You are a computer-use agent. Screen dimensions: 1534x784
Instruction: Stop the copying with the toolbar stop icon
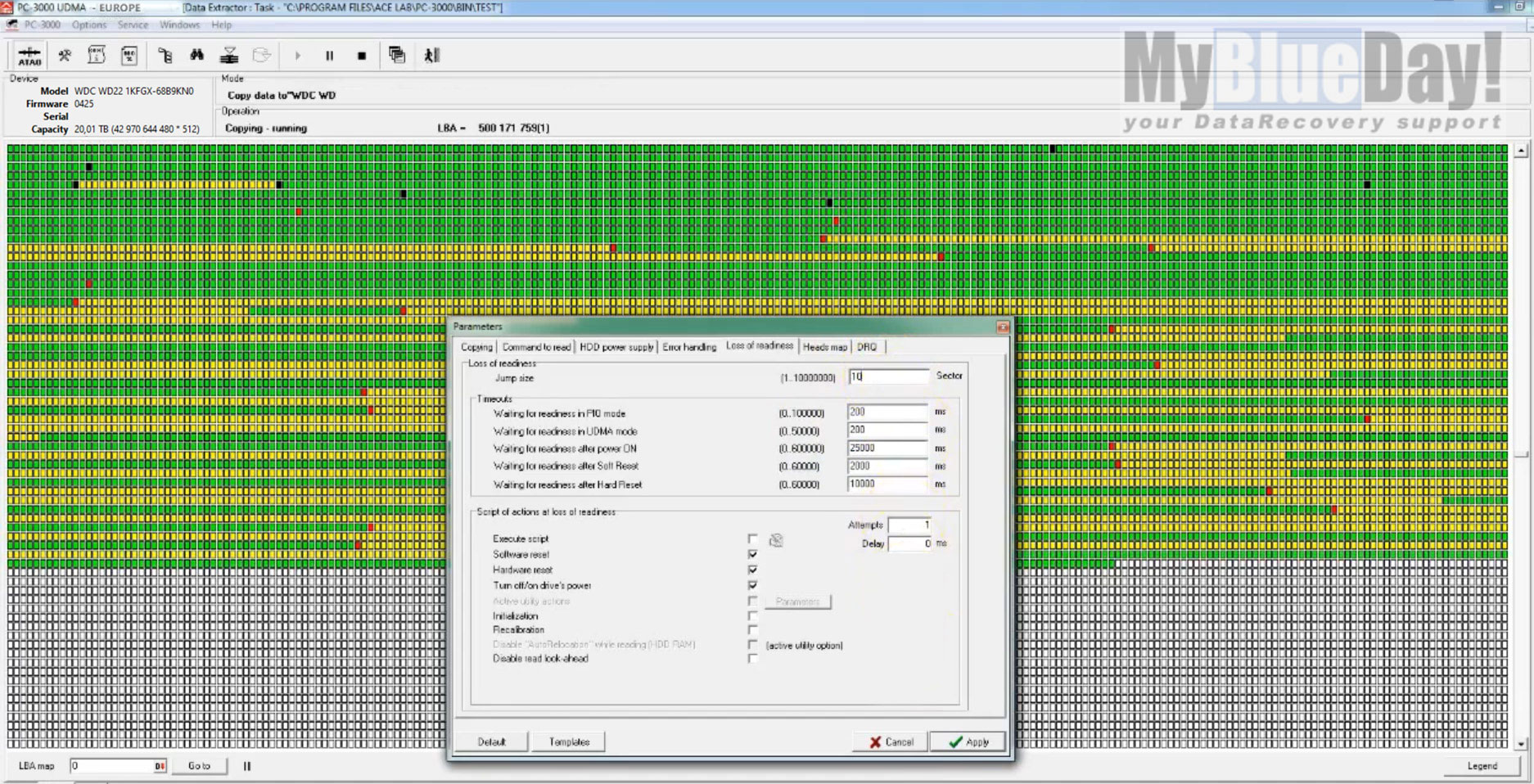click(x=362, y=56)
